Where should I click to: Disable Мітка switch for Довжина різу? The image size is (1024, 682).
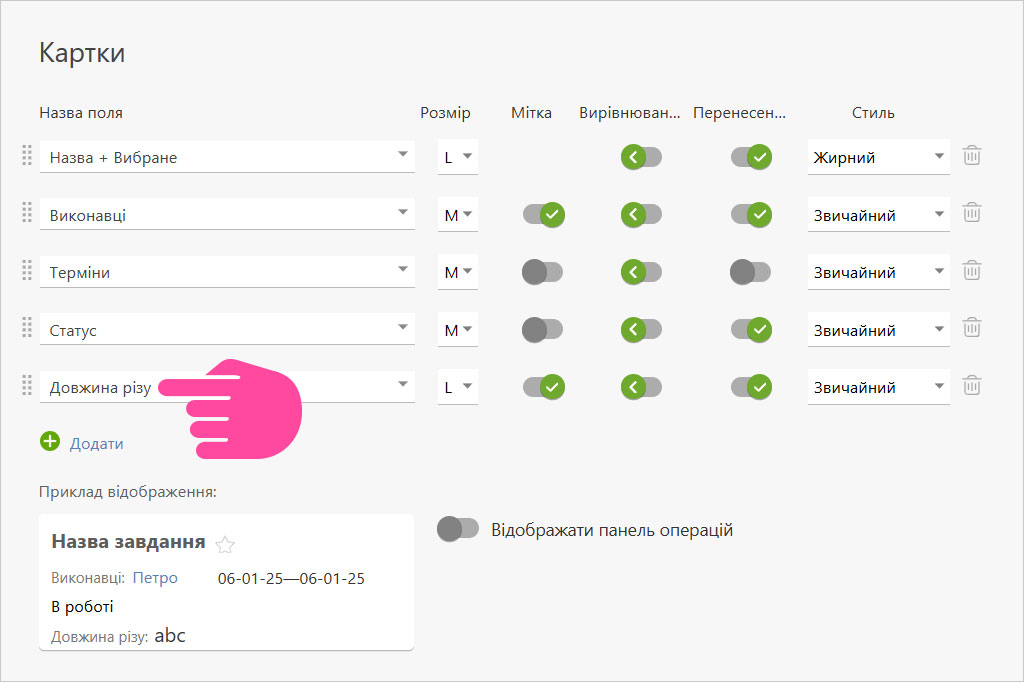[543, 387]
